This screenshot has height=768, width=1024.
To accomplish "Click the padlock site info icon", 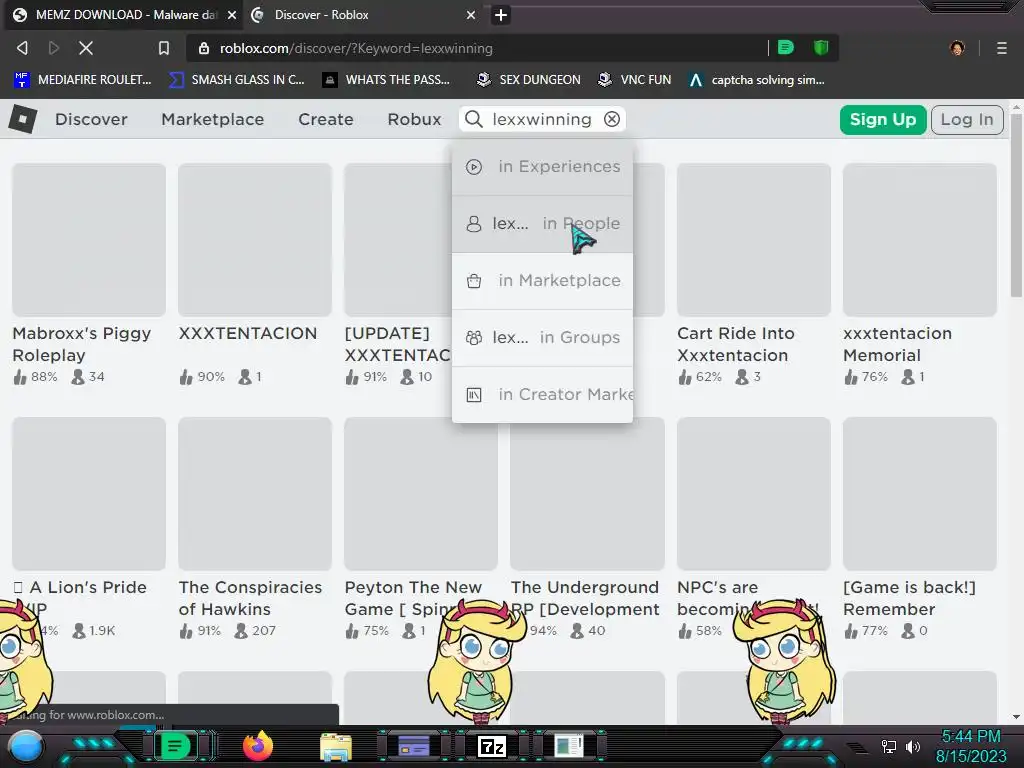I will coord(204,48).
